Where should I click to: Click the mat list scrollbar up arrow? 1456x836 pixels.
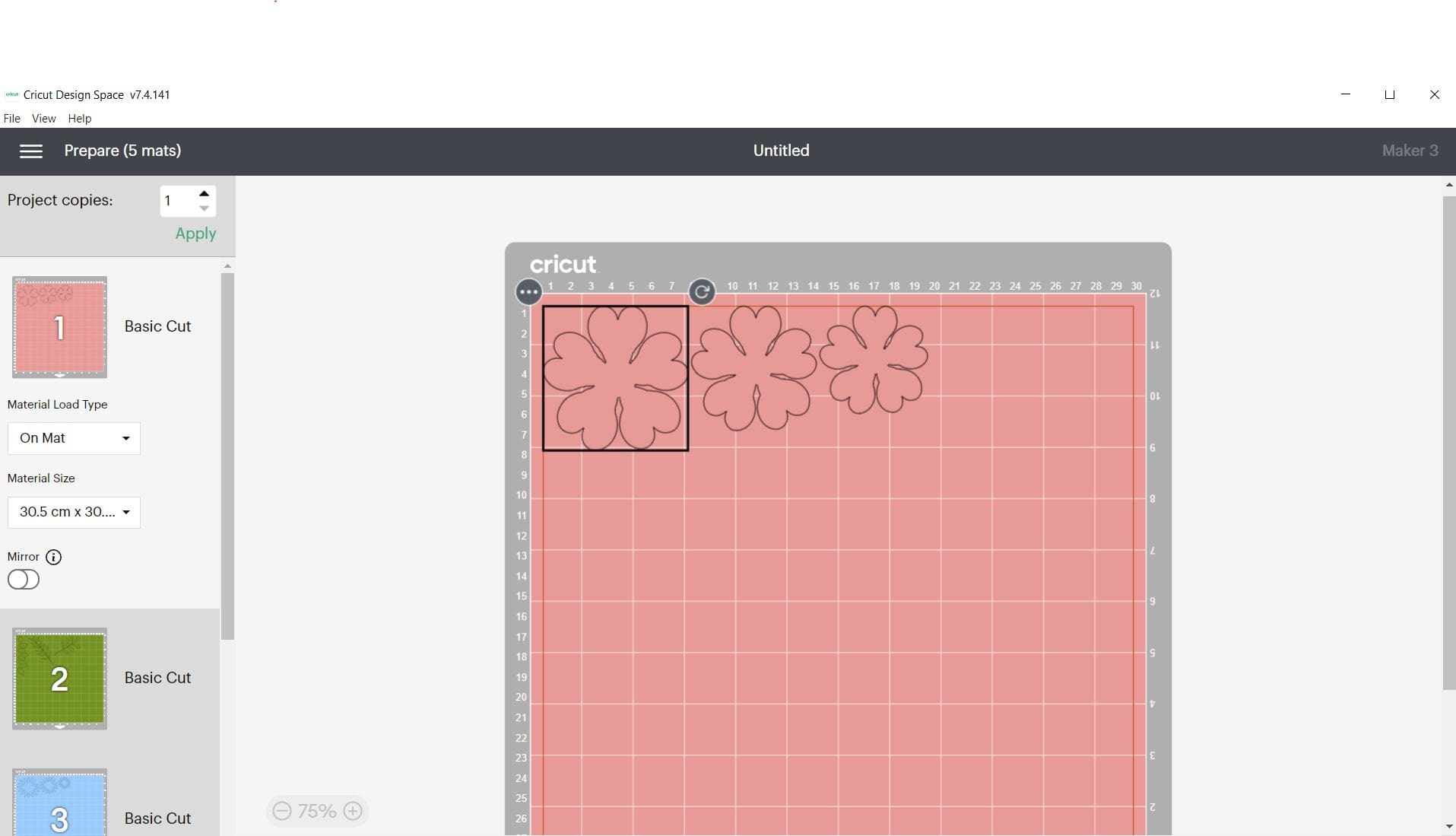click(227, 266)
